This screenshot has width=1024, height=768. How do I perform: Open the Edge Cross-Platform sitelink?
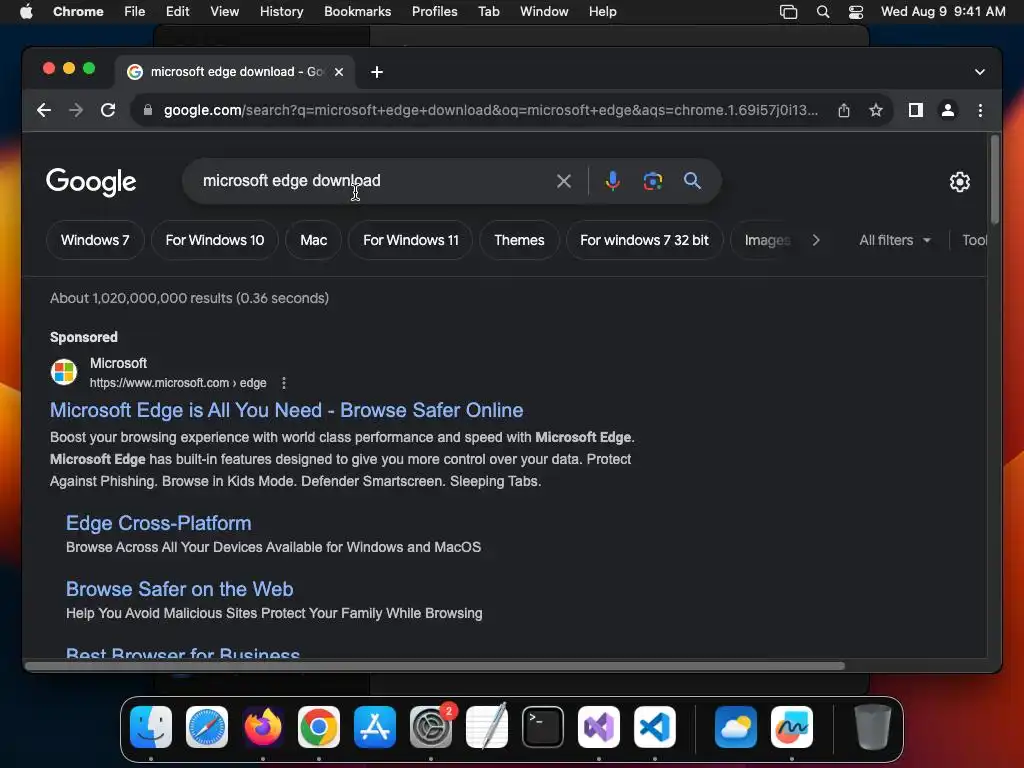pos(159,523)
